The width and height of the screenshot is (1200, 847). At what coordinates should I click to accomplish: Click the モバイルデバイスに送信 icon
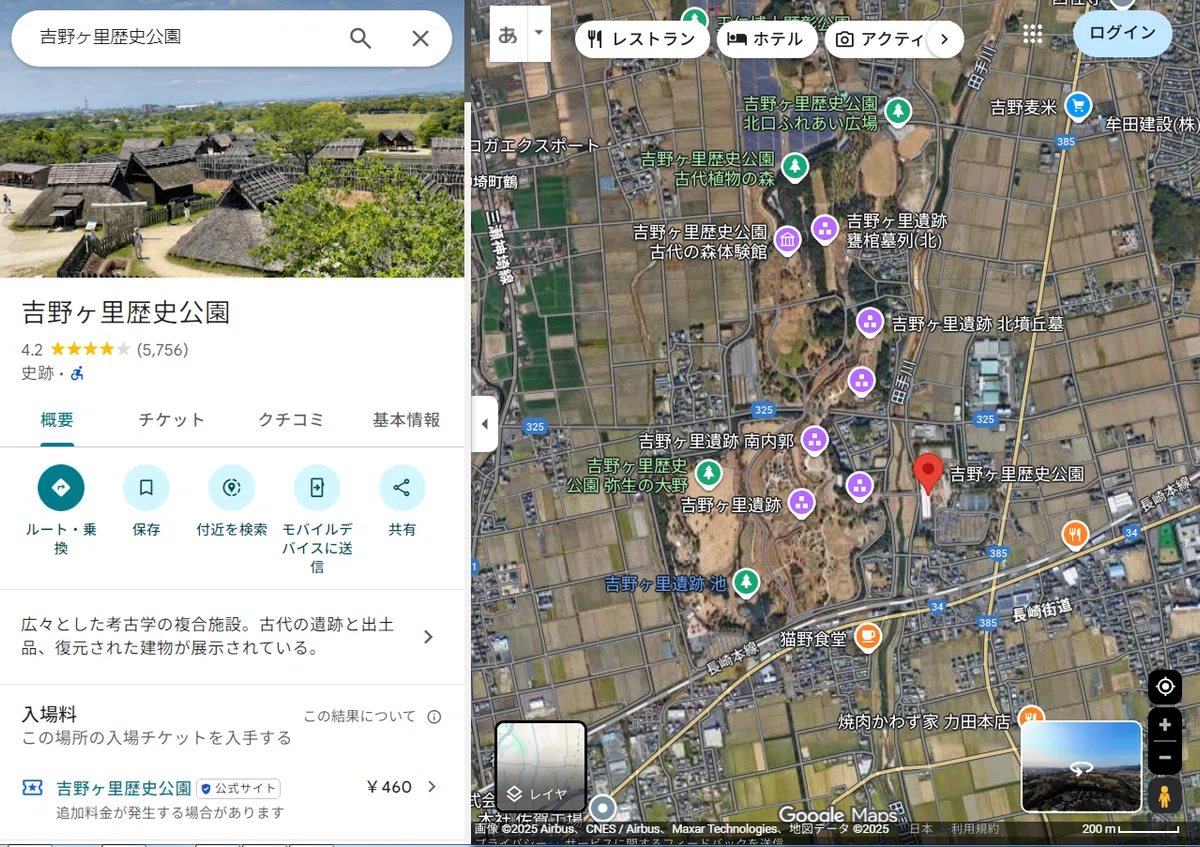[317, 488]
